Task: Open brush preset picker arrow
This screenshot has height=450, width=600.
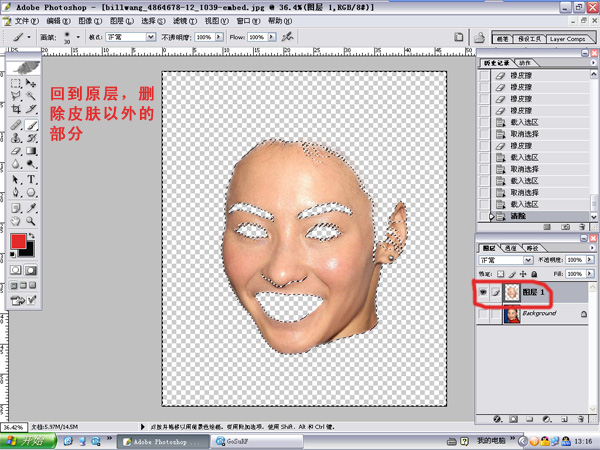Action: coord(78,37)
